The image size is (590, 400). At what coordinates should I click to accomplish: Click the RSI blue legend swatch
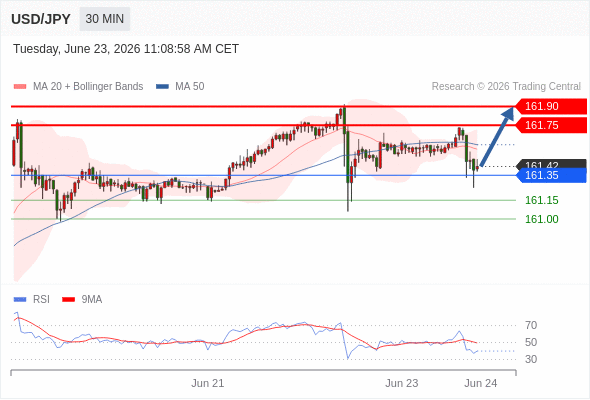click(20, 300)
